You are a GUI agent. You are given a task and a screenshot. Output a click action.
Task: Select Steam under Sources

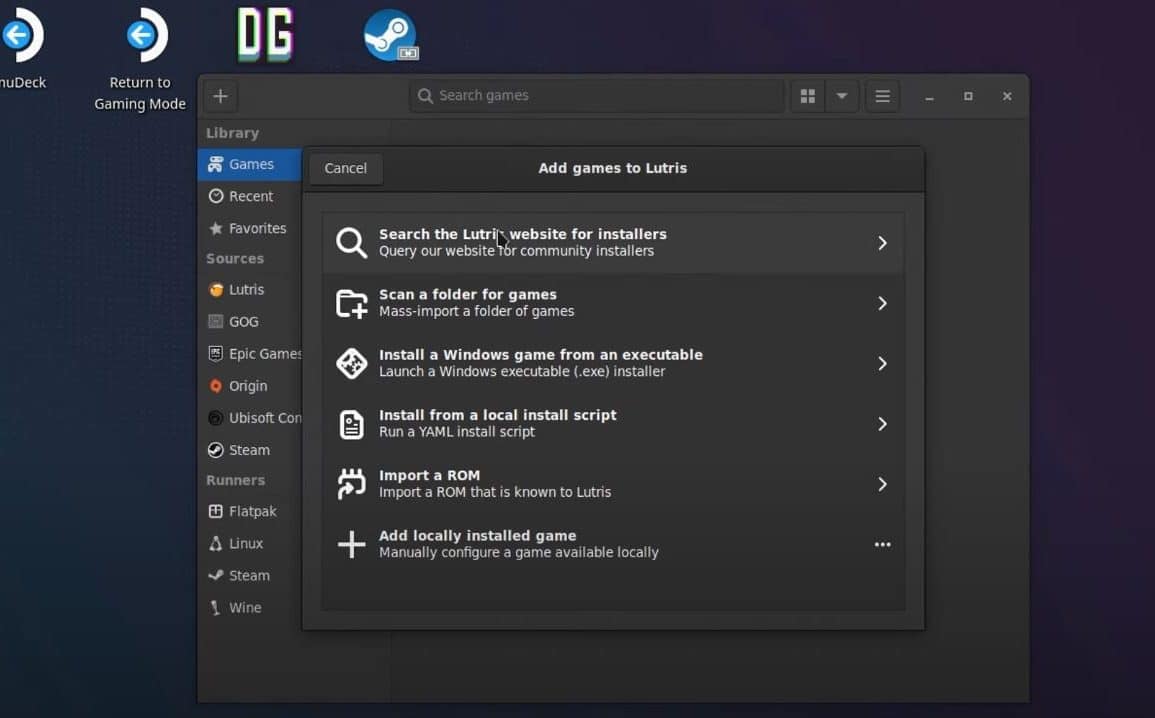(250, 450)
